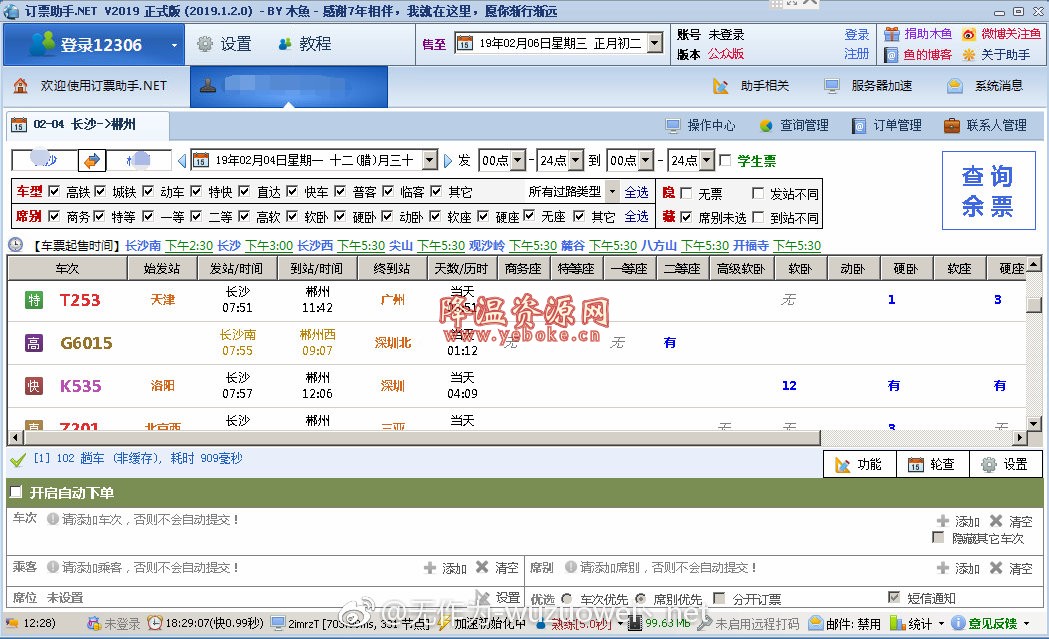Image resolution: width=1049 pixels, height=639 pixels.
Task: Toggle the 高铁 train type checkbox
Action: click(54, 191)
